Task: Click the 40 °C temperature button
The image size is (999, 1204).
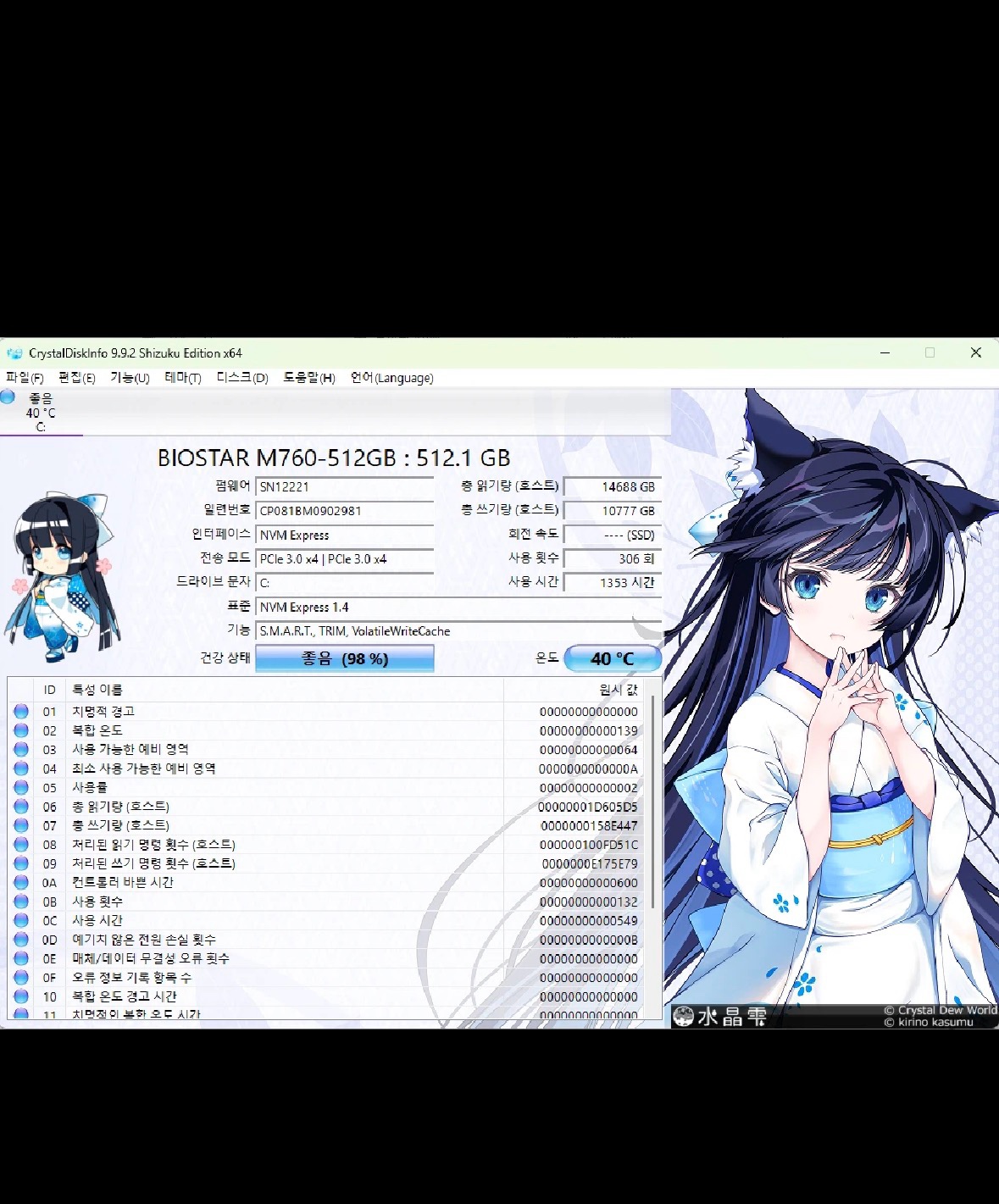Action: 613,658
